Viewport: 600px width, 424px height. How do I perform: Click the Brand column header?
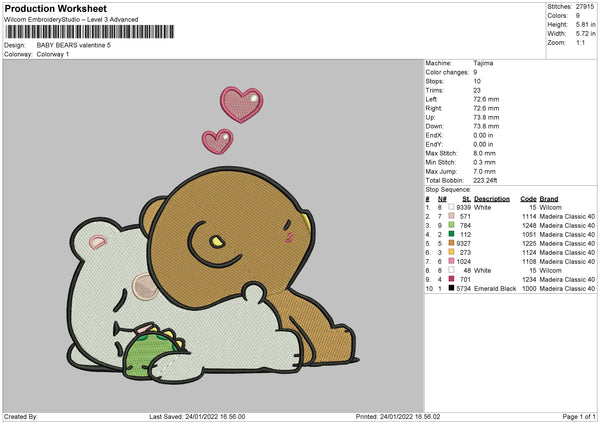point(549,199)
